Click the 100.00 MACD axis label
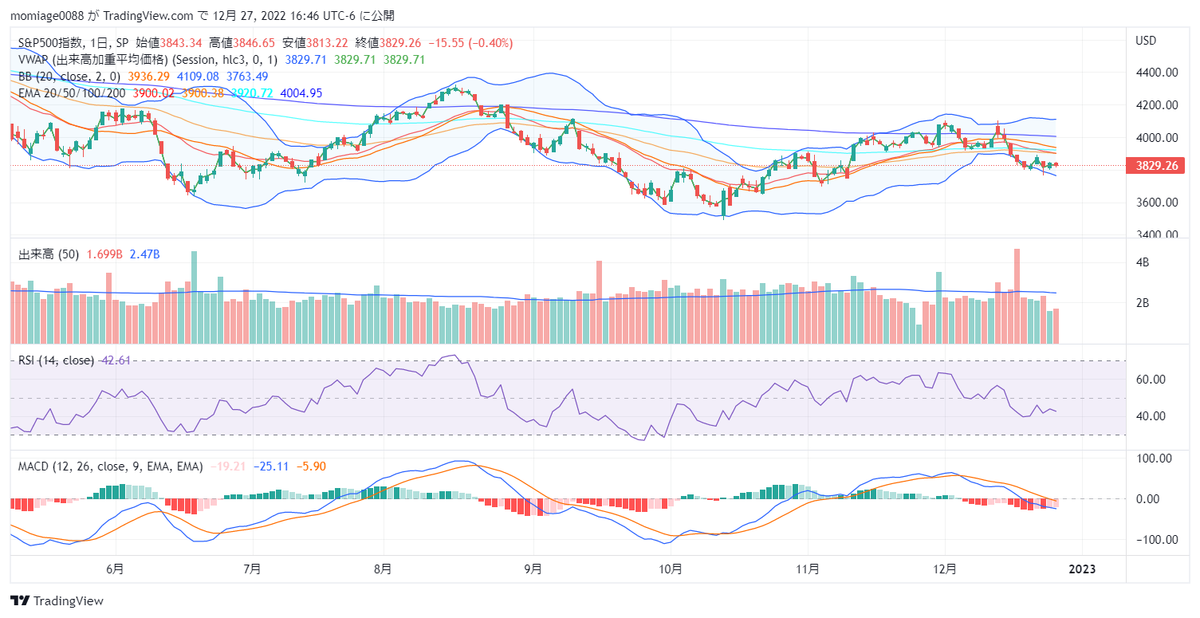Viewport: 1200px width, 618px height. (x=1154, y=458)
